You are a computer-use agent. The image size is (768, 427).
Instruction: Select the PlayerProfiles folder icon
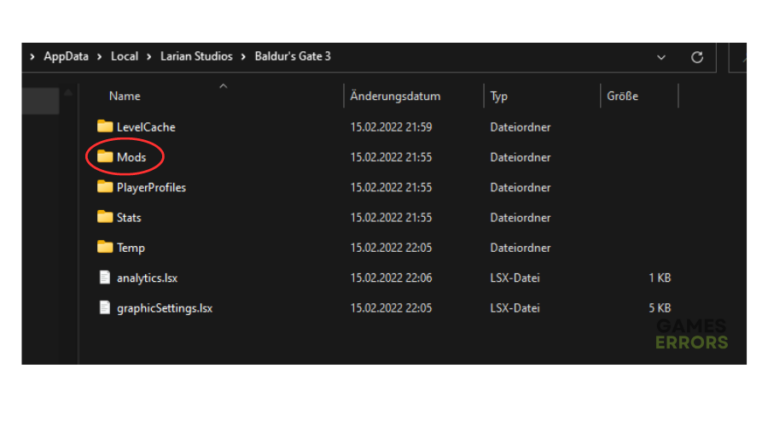[105, 187]
